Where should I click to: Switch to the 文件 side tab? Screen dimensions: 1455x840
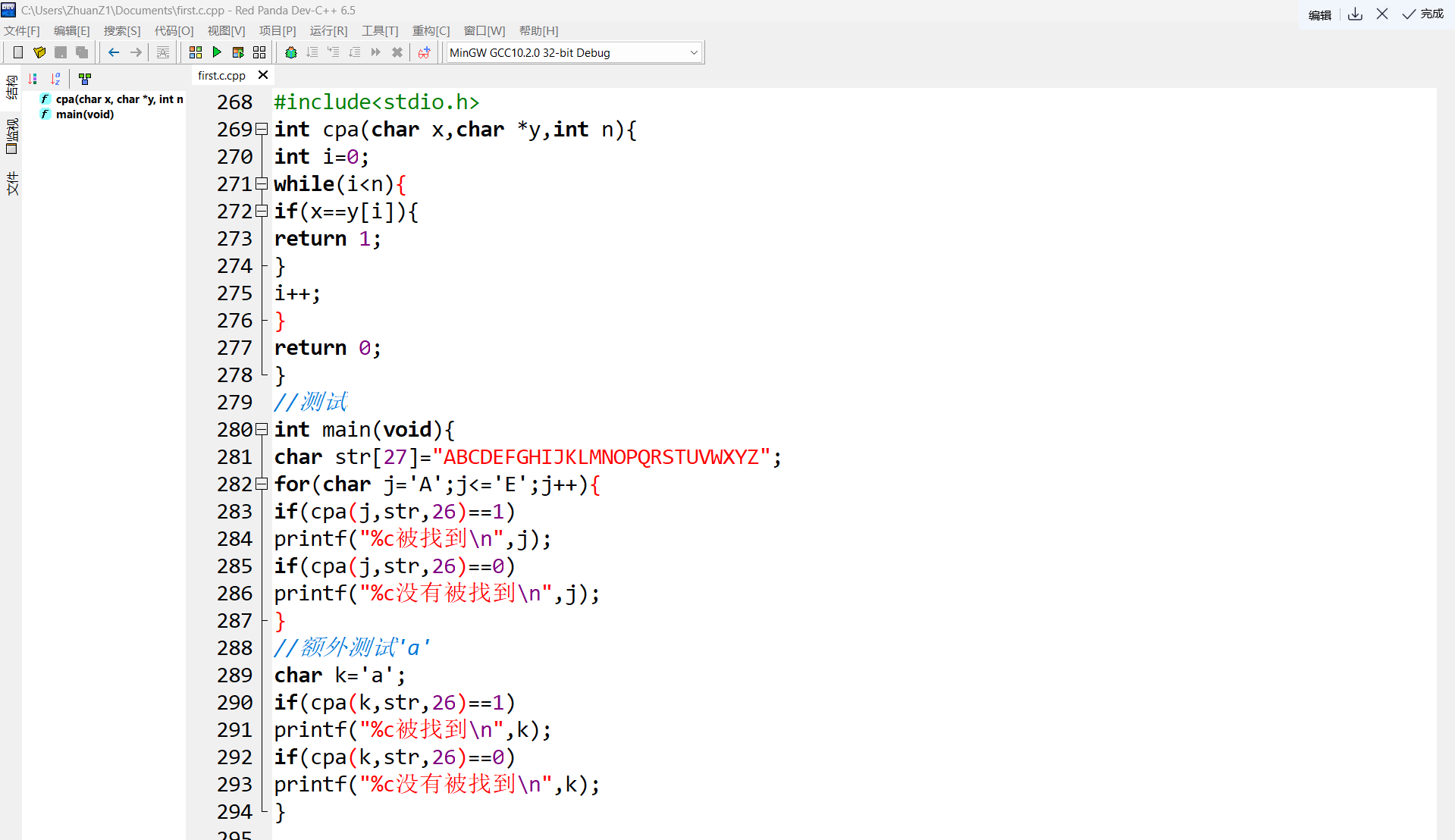pos(11,183)
